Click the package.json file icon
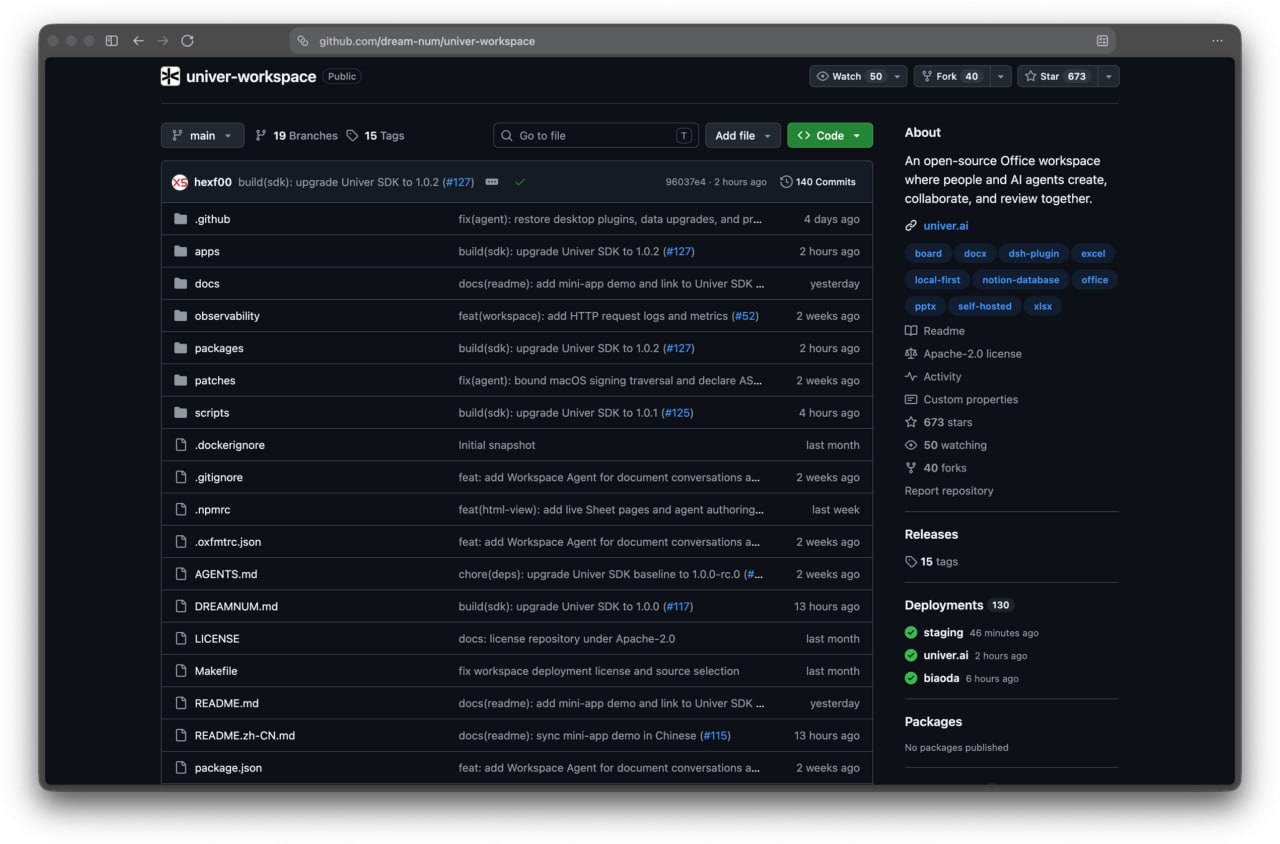 pos(181,768)
